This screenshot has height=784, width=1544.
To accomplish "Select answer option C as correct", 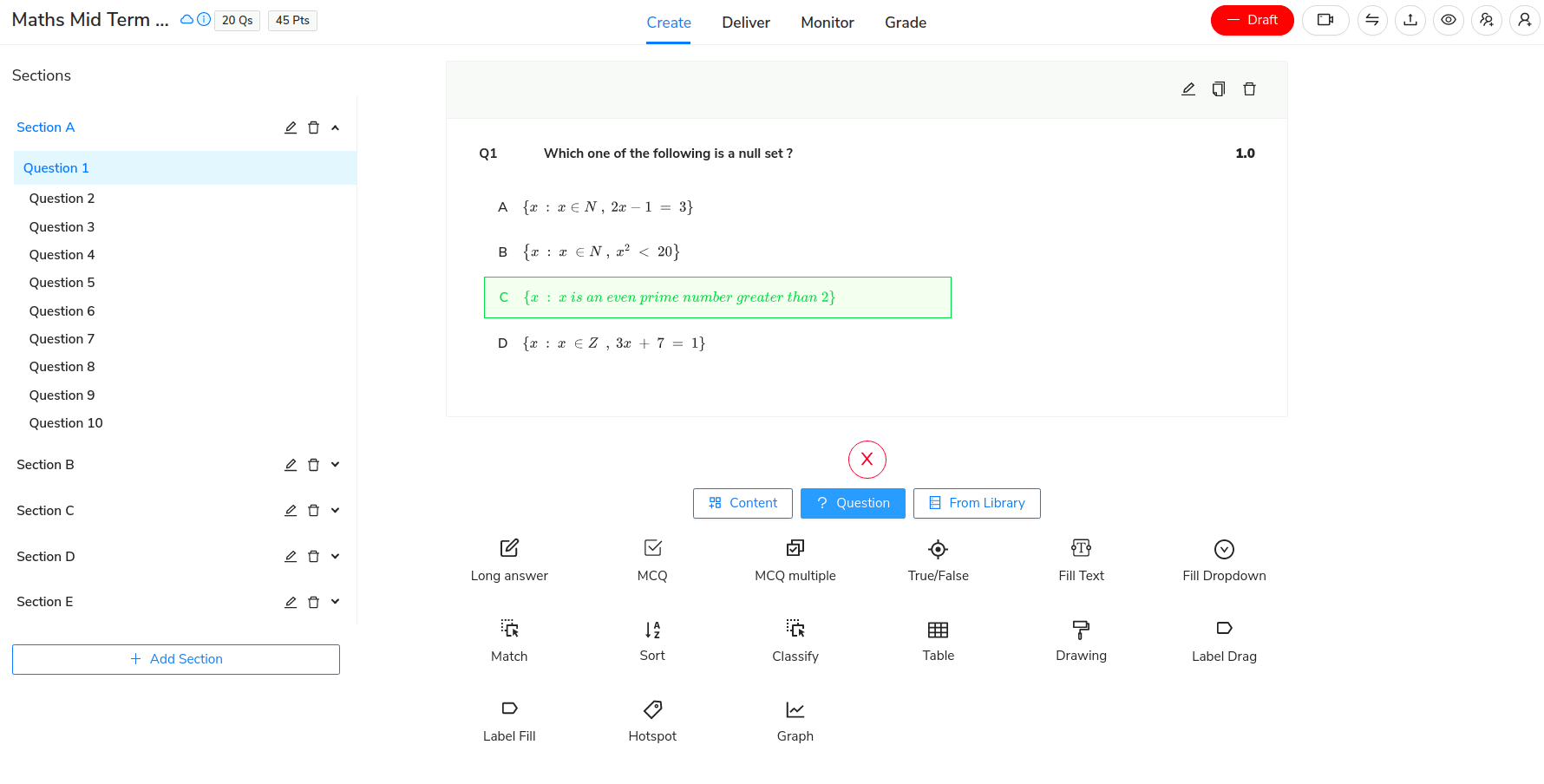I will coord(717,297).
